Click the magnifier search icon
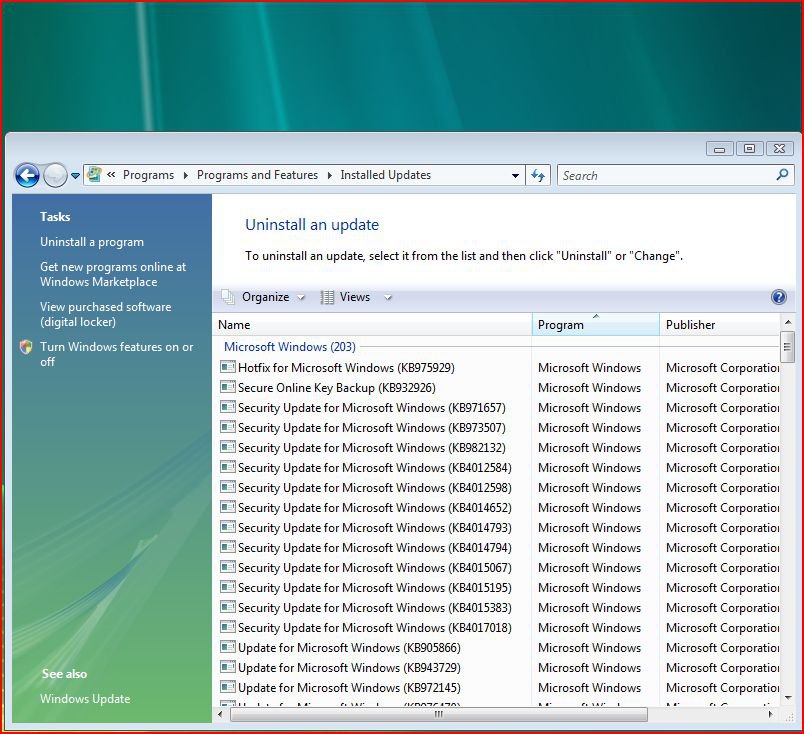The width and height of the screenshot is (804, 734). (782, 175)
